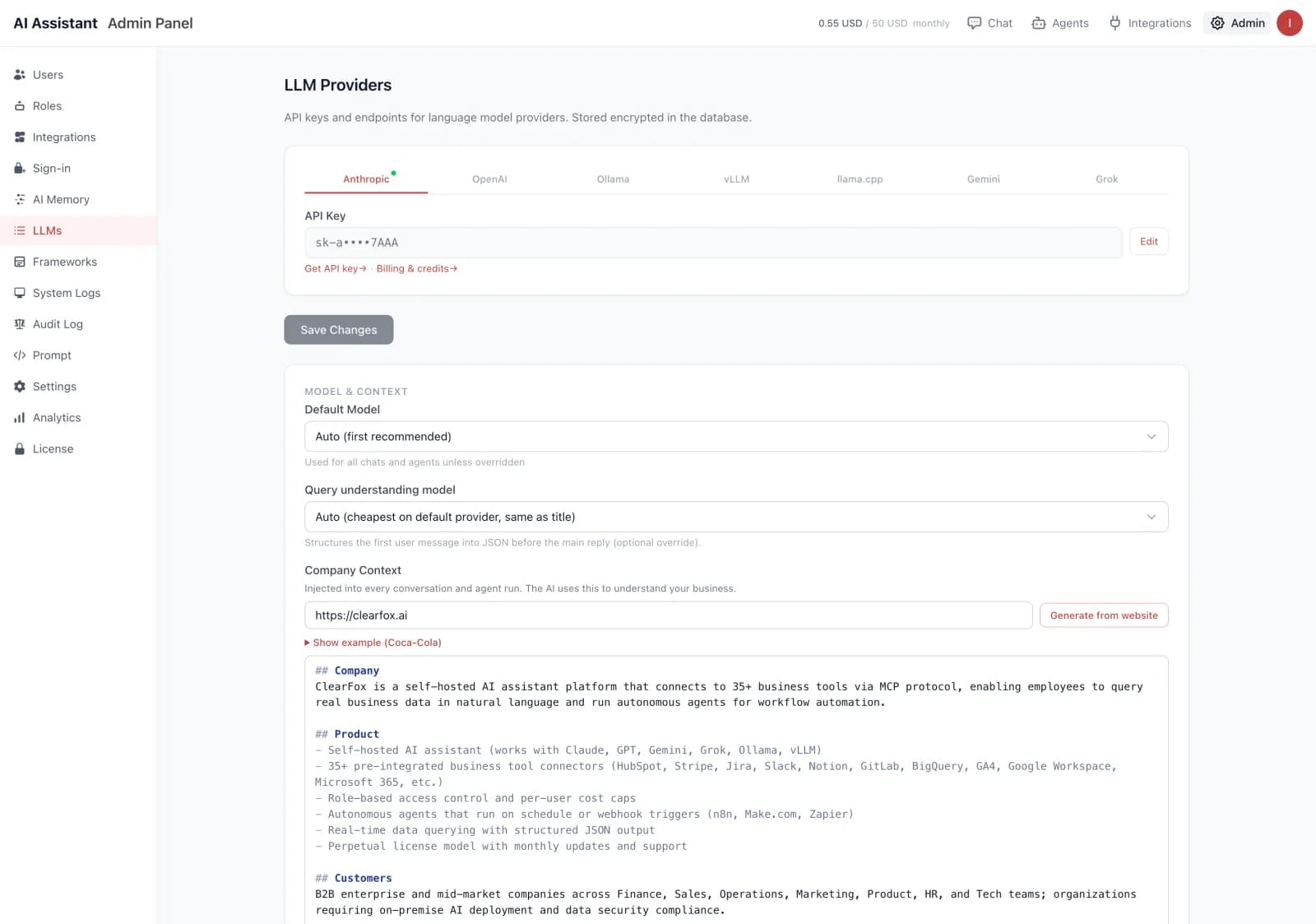The image size is (1316, 924).
Task: Click the LLMs list icon
Action: (20, 231)
